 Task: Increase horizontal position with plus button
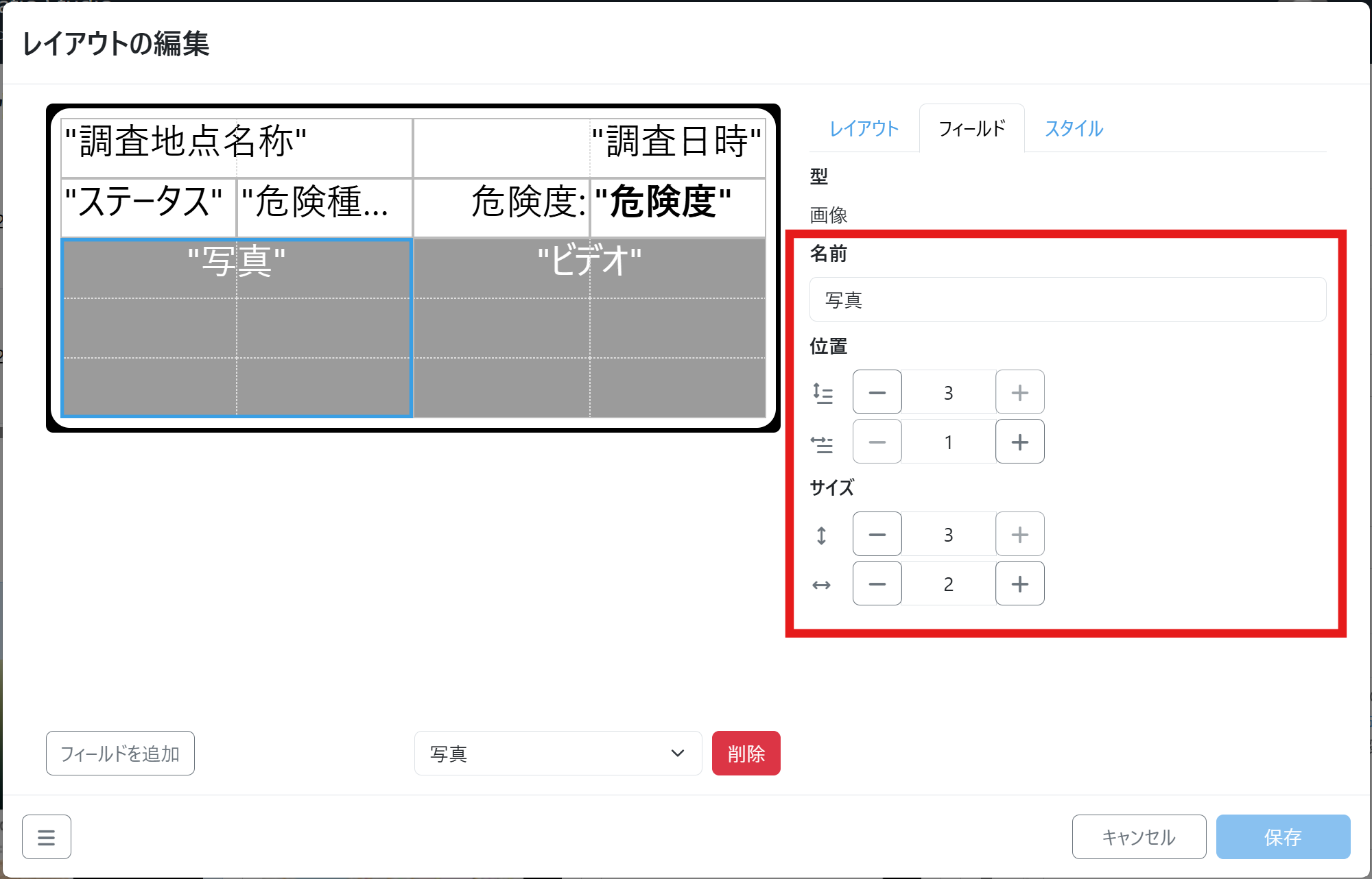pos(1019,442)
